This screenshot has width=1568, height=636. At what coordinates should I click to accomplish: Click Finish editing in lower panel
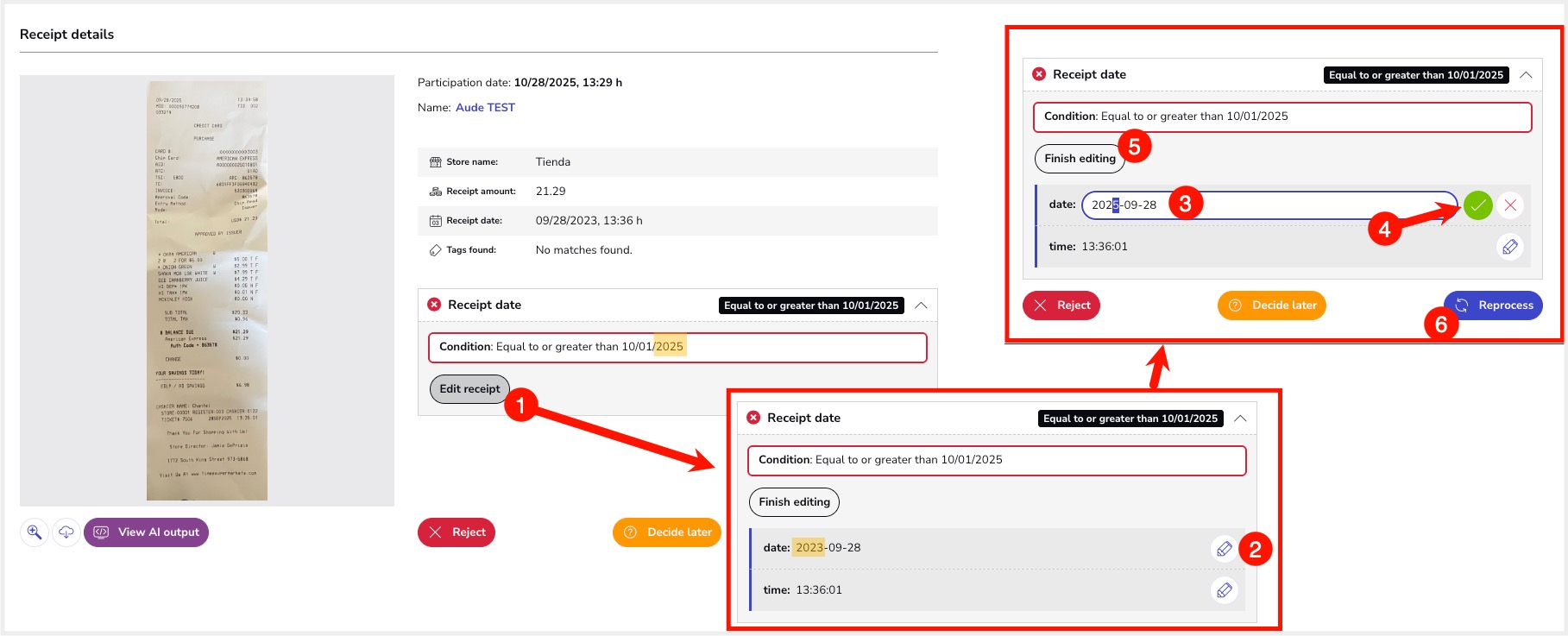[x=794, y=502]
